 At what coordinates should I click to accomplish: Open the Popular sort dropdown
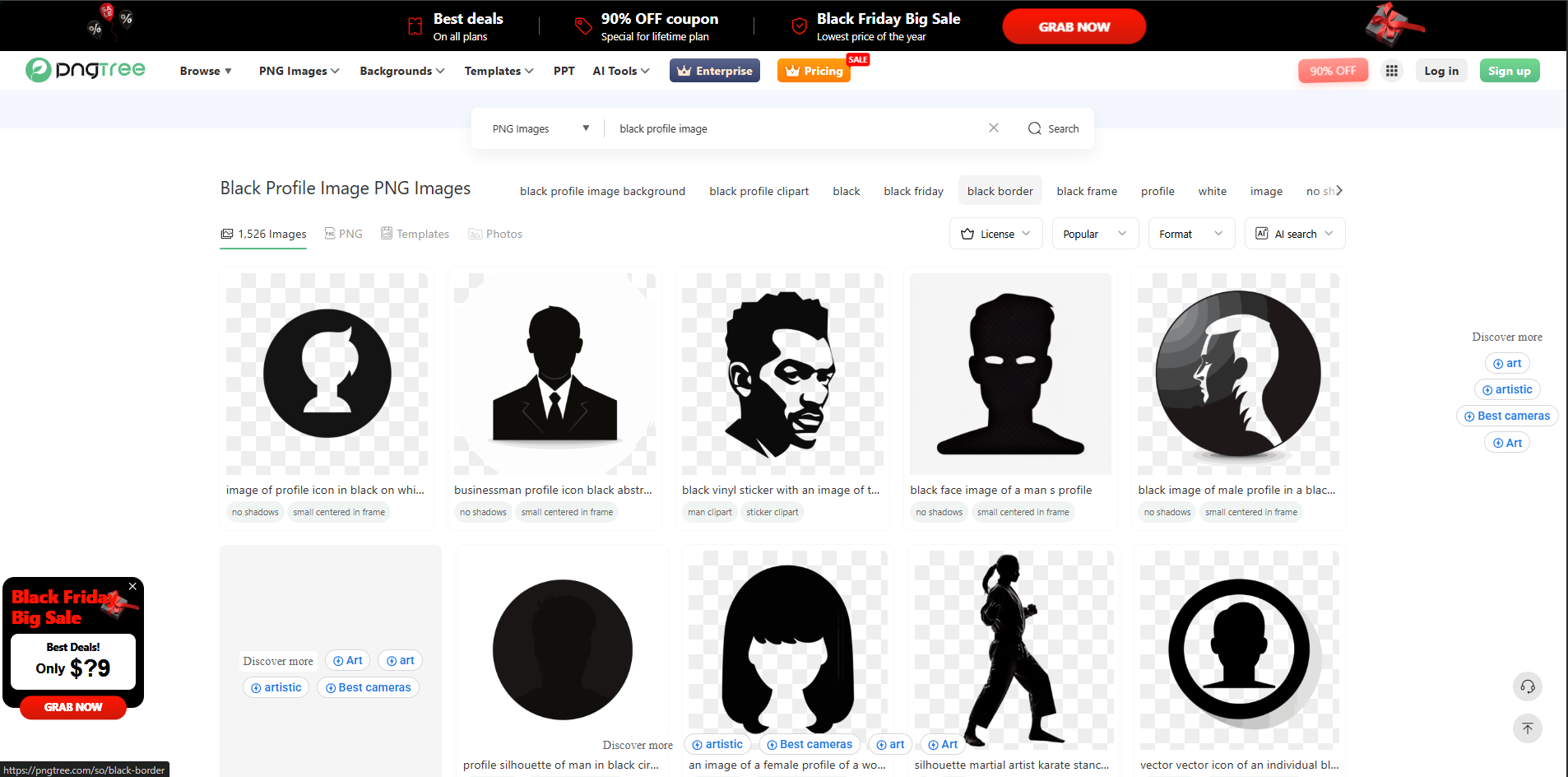pyautogui.click(x=1094, y=234)
